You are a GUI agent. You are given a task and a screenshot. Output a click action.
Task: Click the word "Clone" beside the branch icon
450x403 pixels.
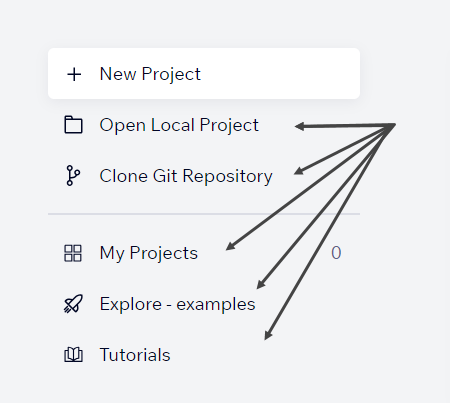[123, 176]
